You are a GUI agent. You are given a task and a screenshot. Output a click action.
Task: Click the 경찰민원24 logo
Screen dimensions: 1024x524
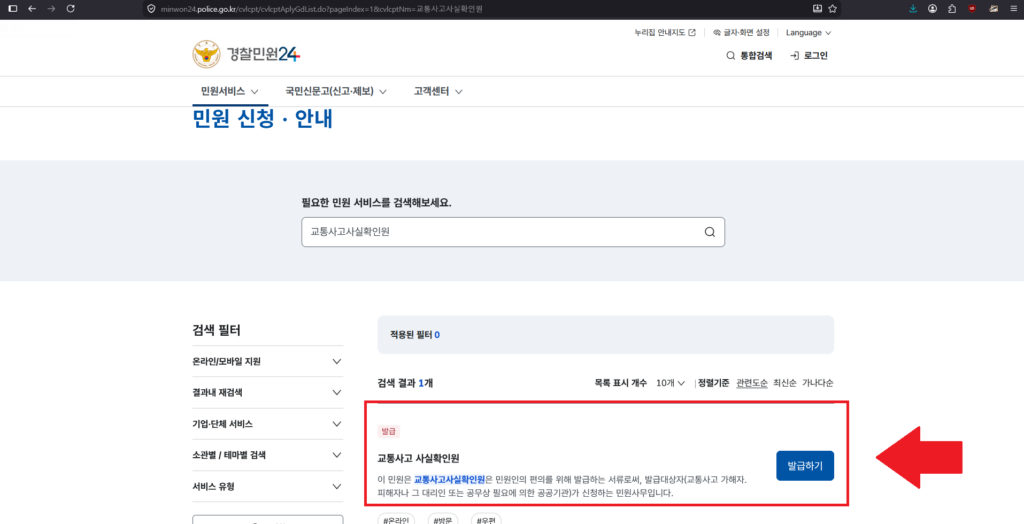(246, 55)
